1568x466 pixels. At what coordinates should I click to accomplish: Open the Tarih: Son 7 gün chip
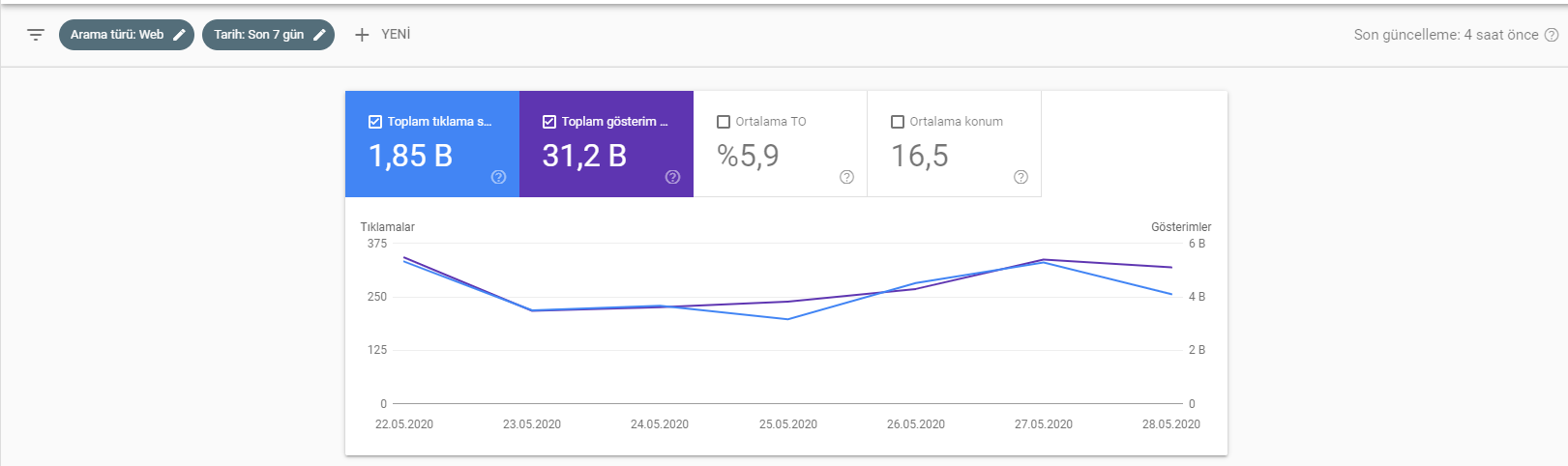[x=268, y=35]
